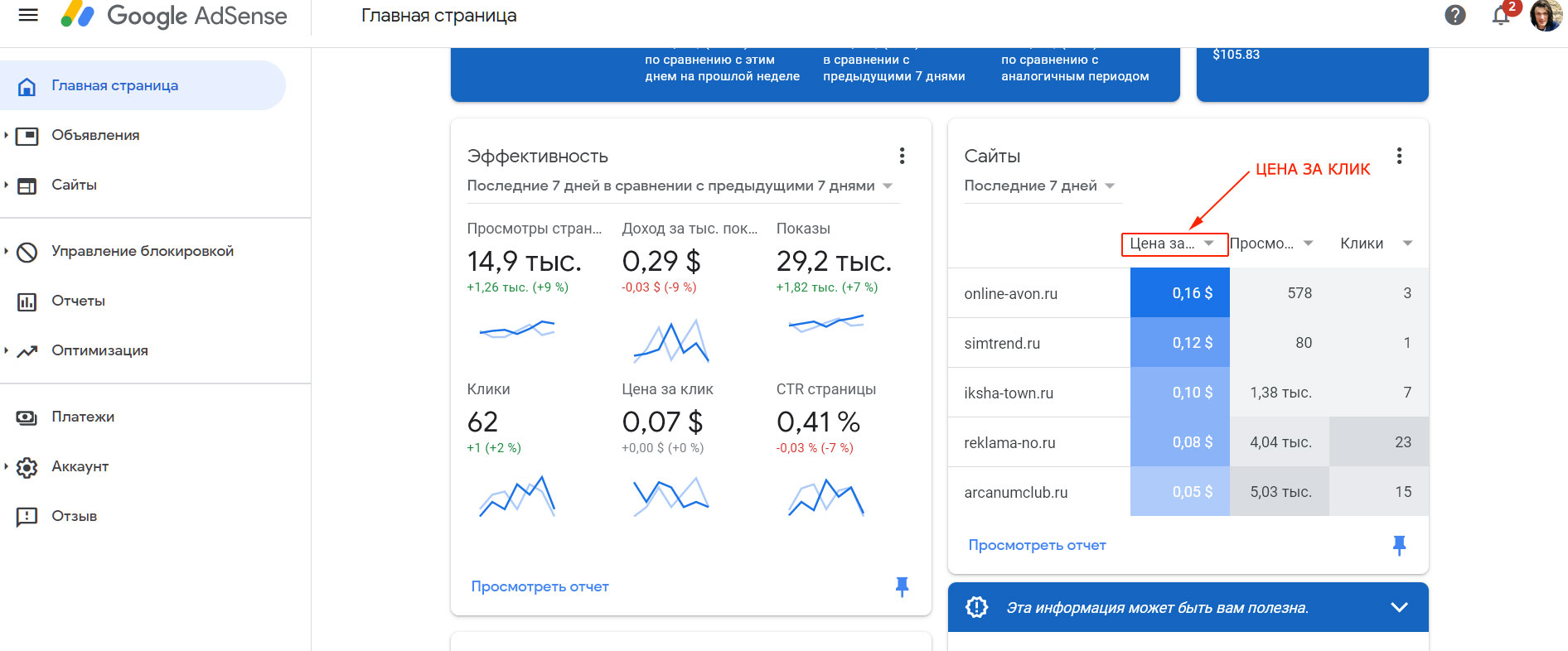1568x651 pixels.
Task: Open the user account avatar
Action: tap(1545, 16)
